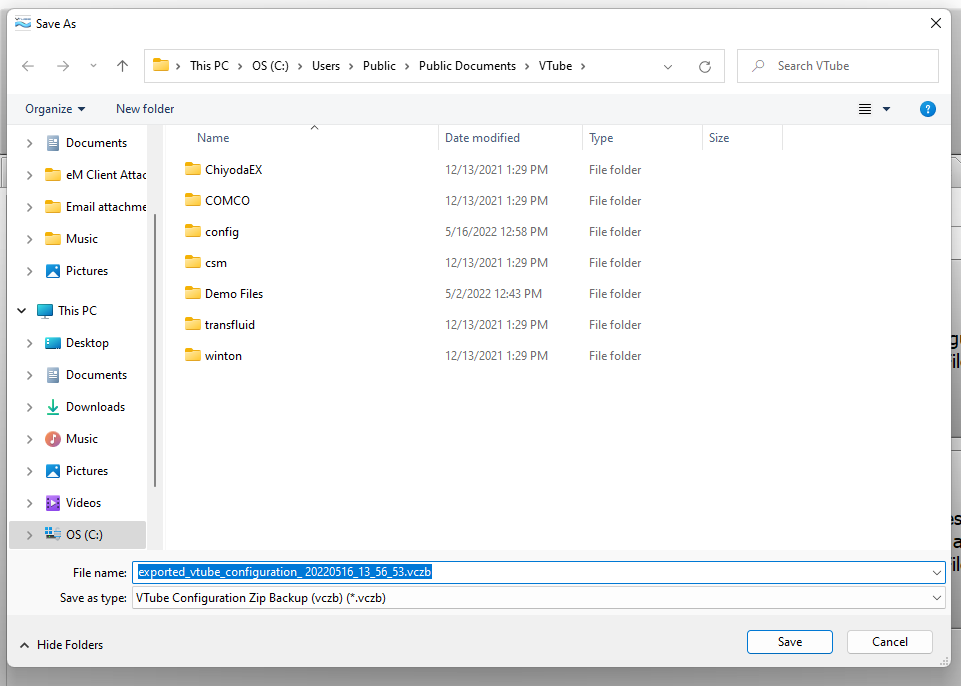Click Hide Folders toggle
The image size is (961, 686).
62,645
